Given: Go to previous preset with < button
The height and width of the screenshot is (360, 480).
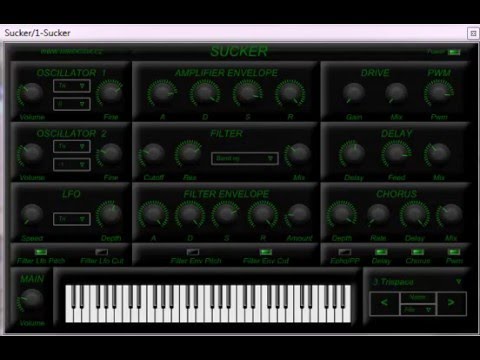Looking at the screenshot, I should pos(384,303).
